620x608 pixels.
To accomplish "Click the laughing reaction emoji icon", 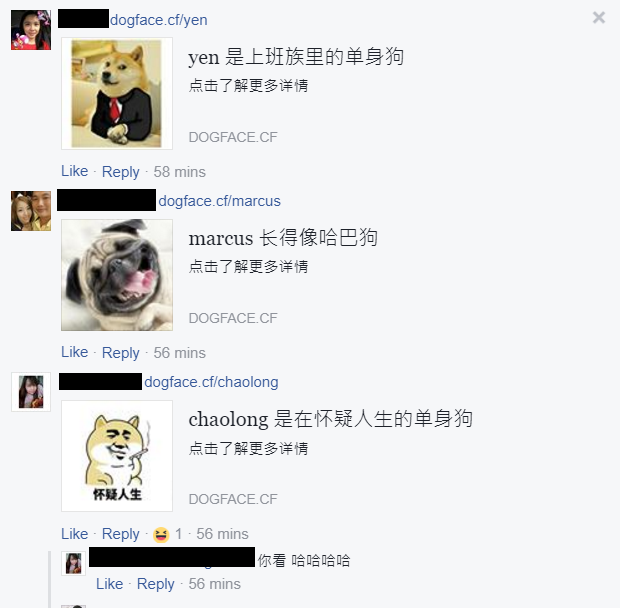I will (x=161, y=534).
